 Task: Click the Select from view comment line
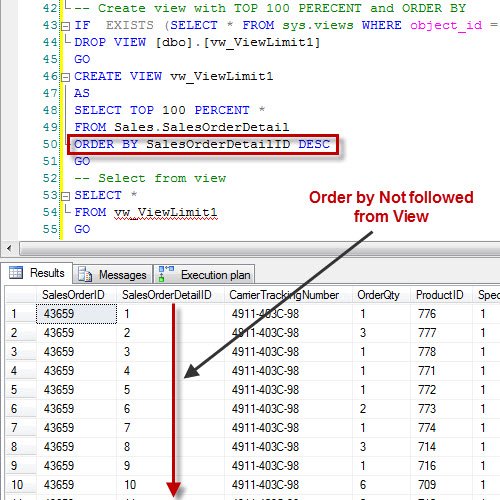150,178
